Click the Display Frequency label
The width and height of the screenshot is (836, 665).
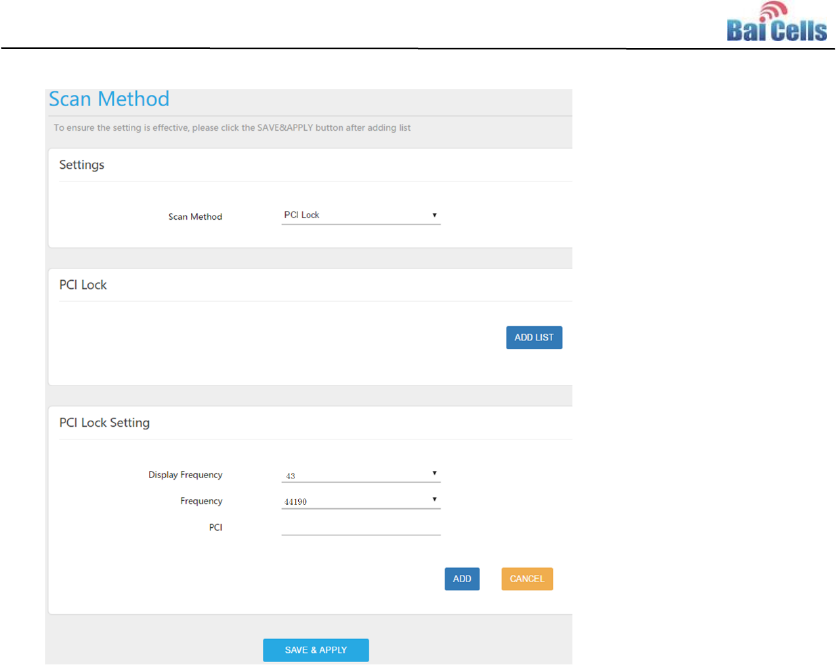186,475
